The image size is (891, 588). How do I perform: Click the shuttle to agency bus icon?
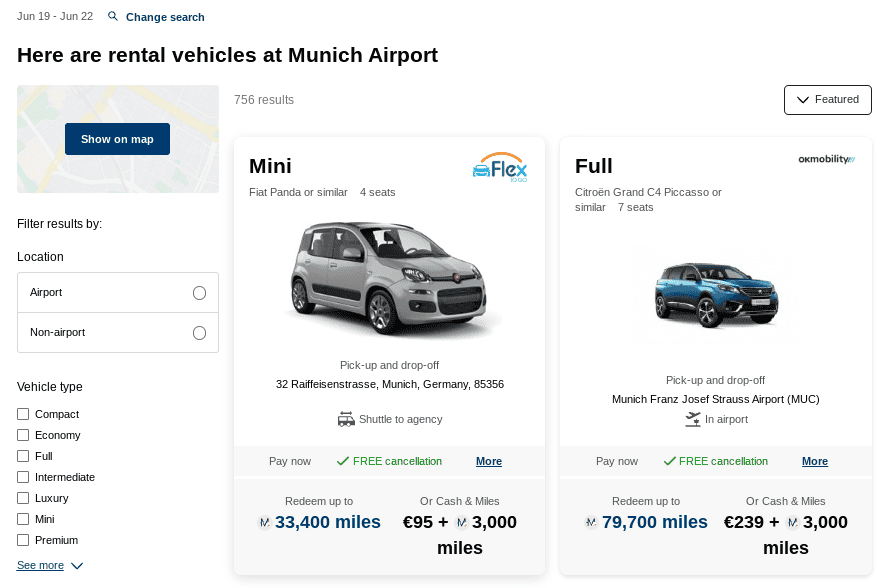pos(346,419)
